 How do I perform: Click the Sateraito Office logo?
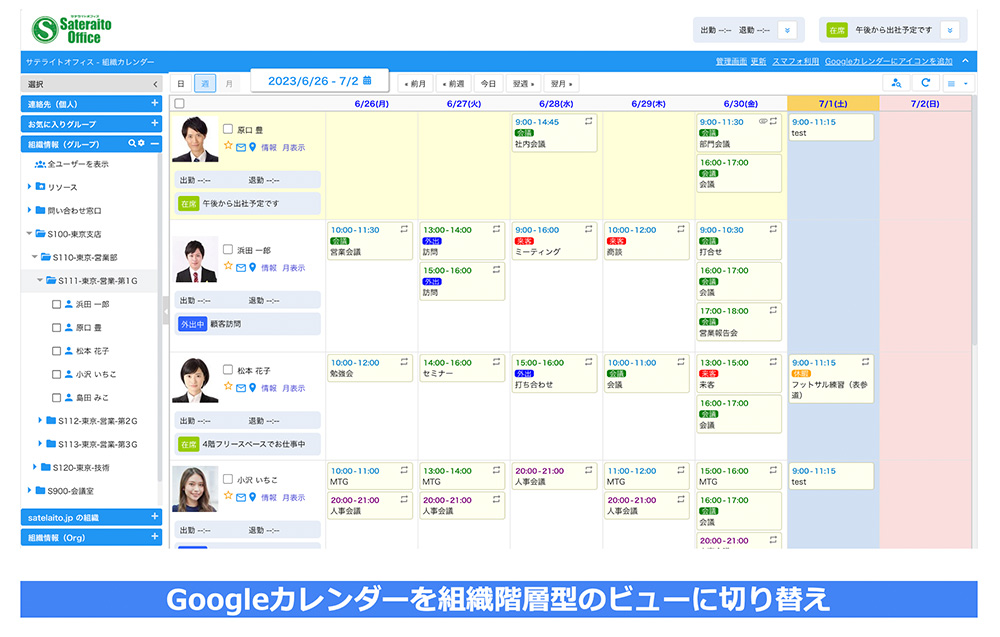click(x=71, y=29)
